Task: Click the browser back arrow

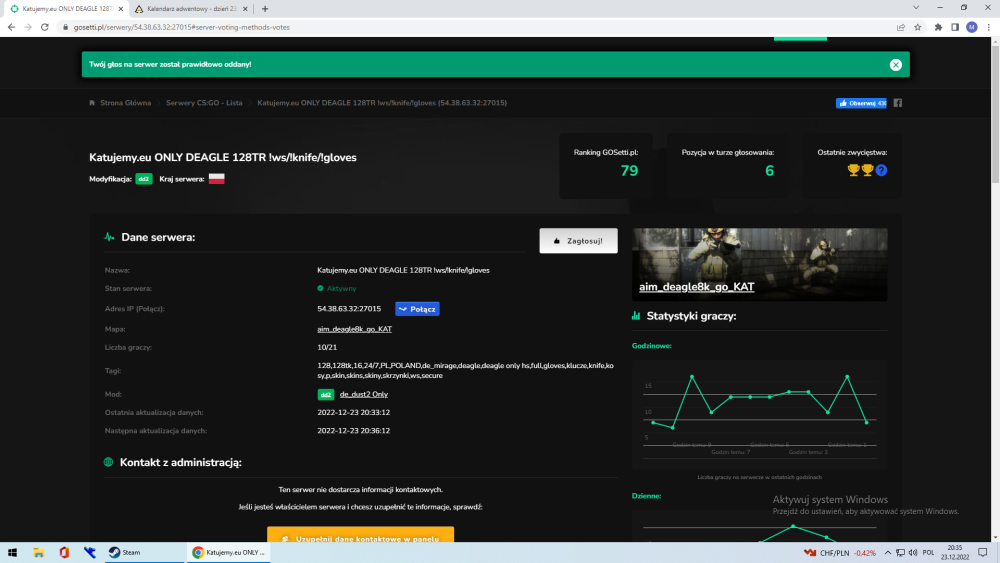Action: click(11, 27)
